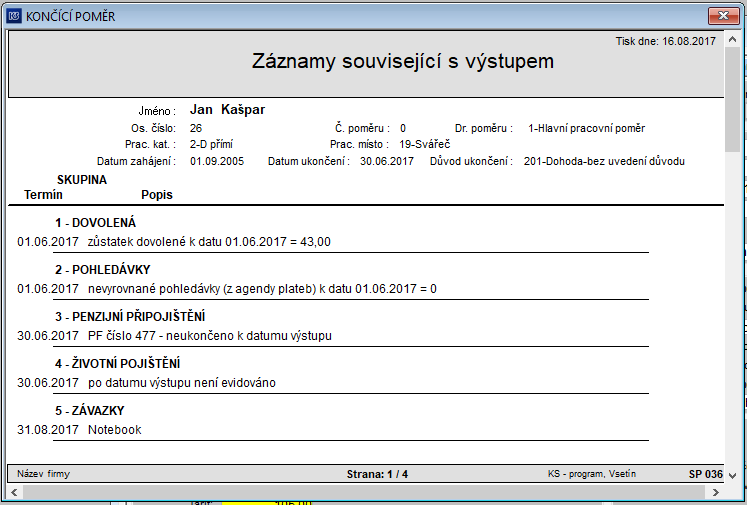Click the horizontal scrollbar right arrow

pyautogui.click(x=716, y=492)
